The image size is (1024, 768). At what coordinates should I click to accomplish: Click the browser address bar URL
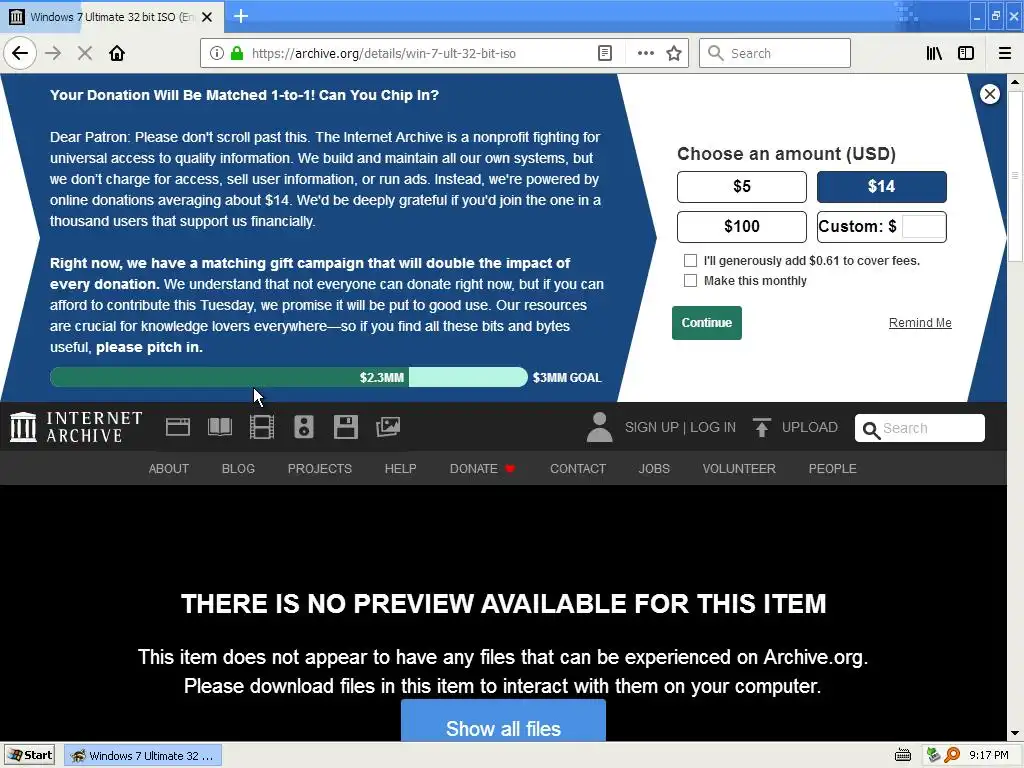click(384, 54)
